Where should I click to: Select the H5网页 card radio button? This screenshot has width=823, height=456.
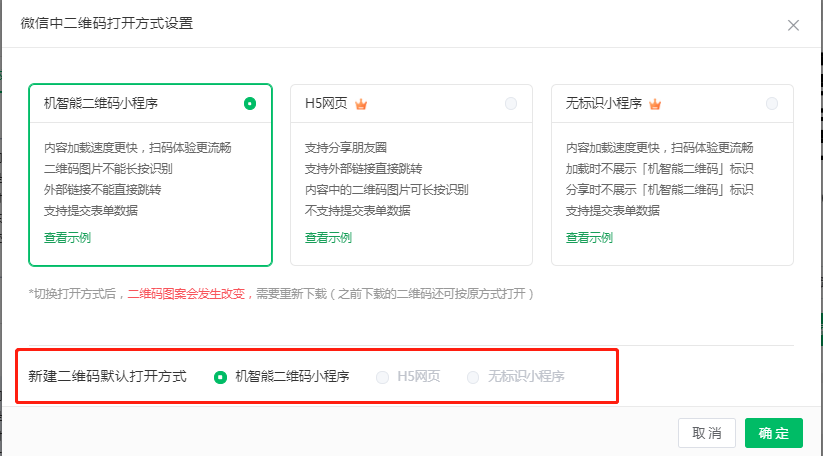pyautogui.click(x=511, y=104)
